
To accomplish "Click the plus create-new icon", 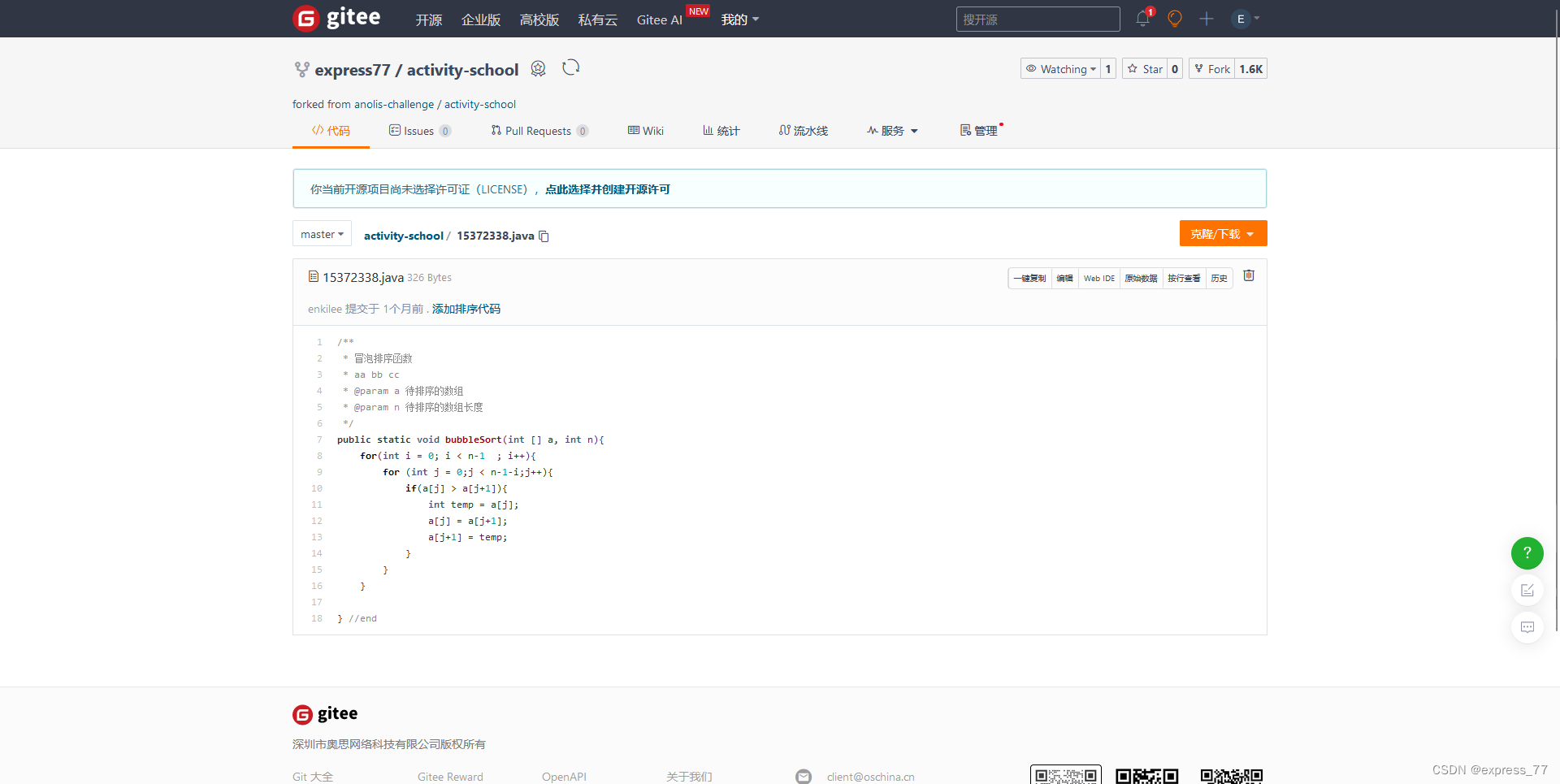I will coord(1207,18).
